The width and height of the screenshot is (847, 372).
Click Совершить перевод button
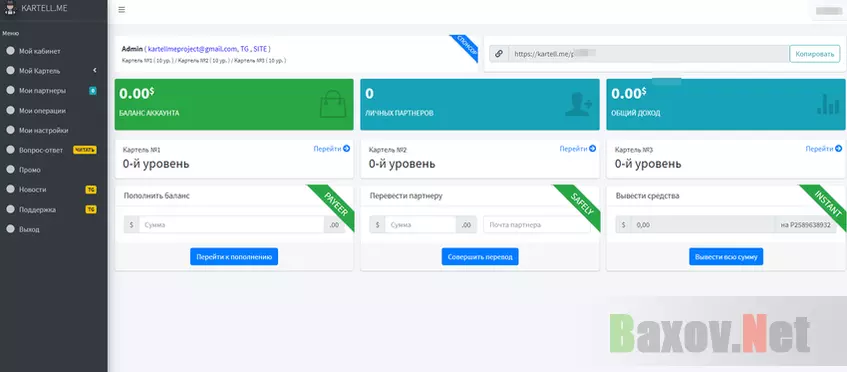(480, 257)
